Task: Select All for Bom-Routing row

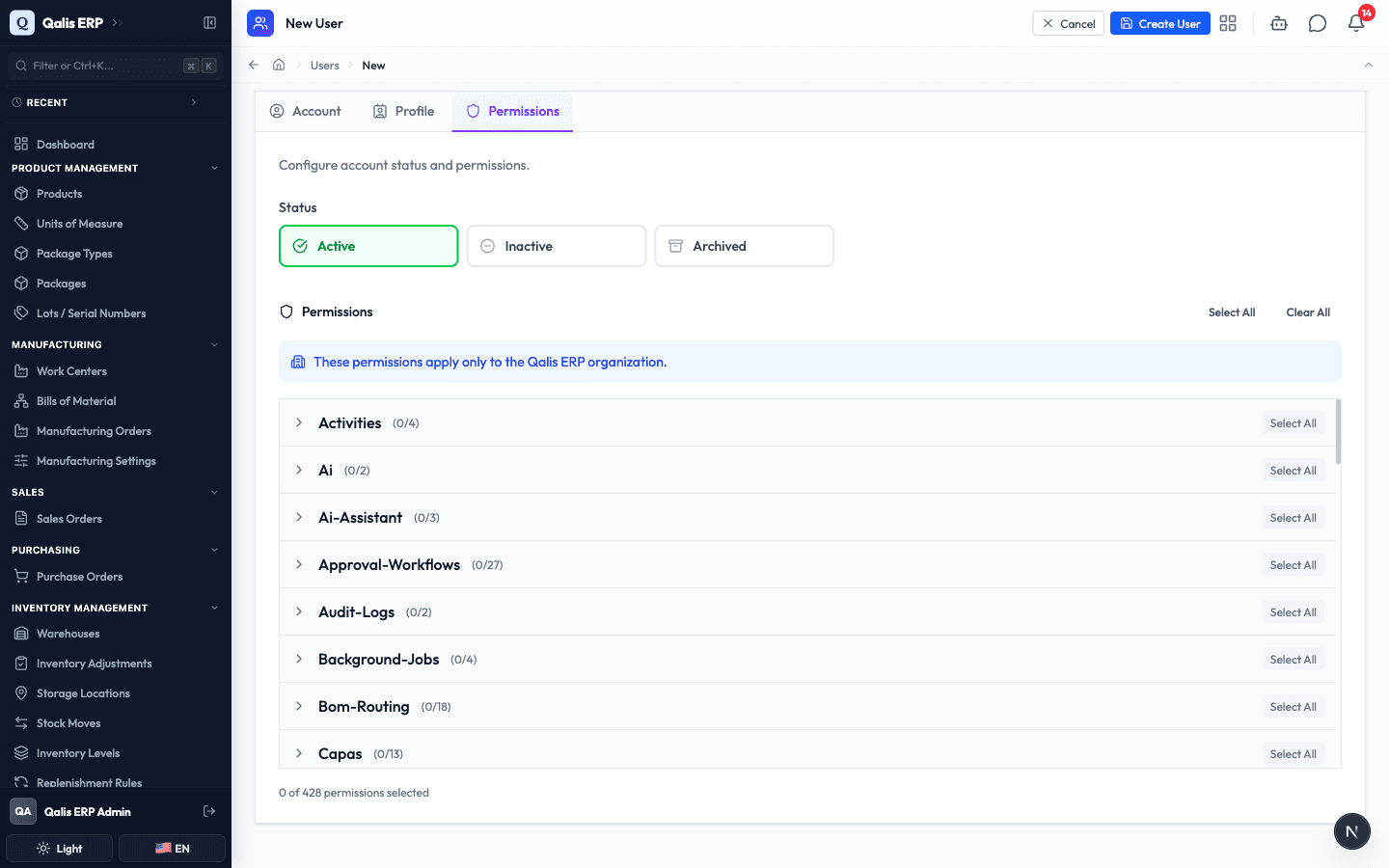Action: click(1293, 707)
